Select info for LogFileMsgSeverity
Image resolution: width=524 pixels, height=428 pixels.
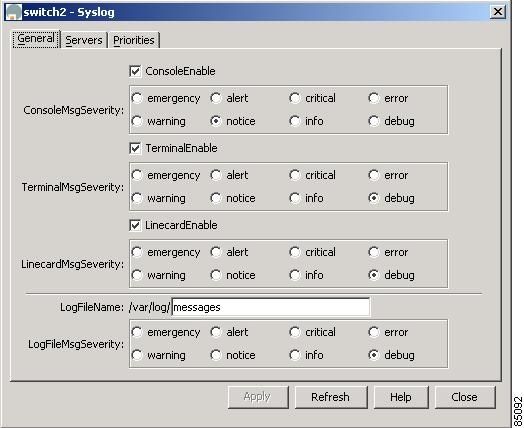295,355
